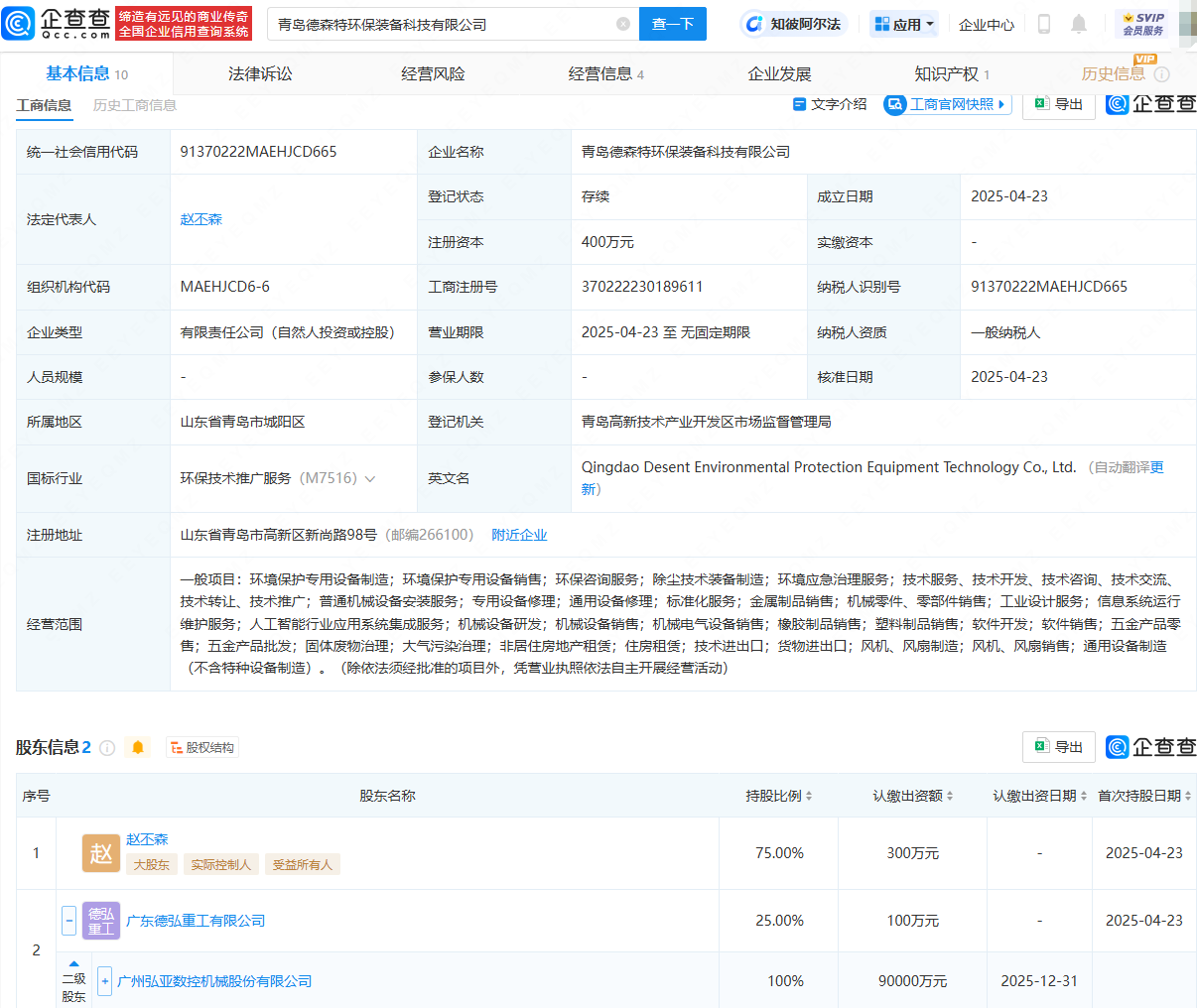Screen dimensions: 1197x1008
Task: Click 90000万元 capital cell
Action: (912, 981)
